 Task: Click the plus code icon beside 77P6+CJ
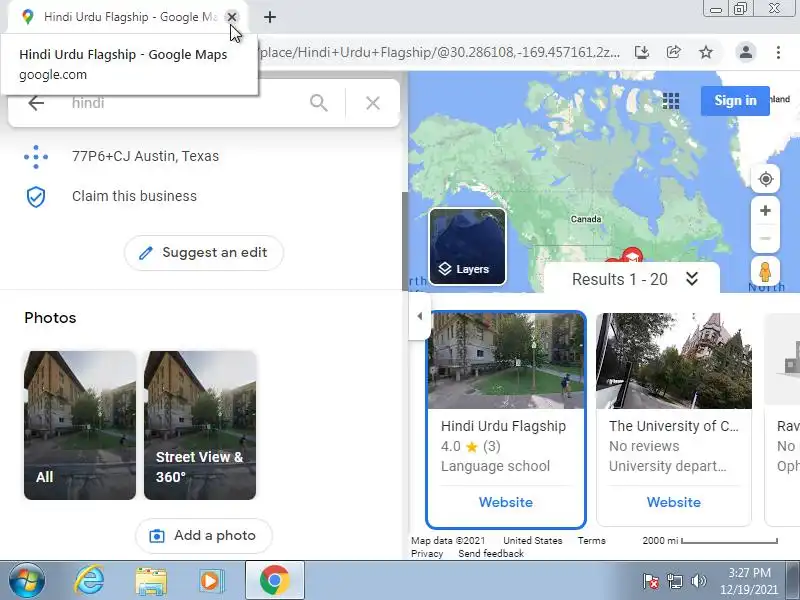(36, 157)
